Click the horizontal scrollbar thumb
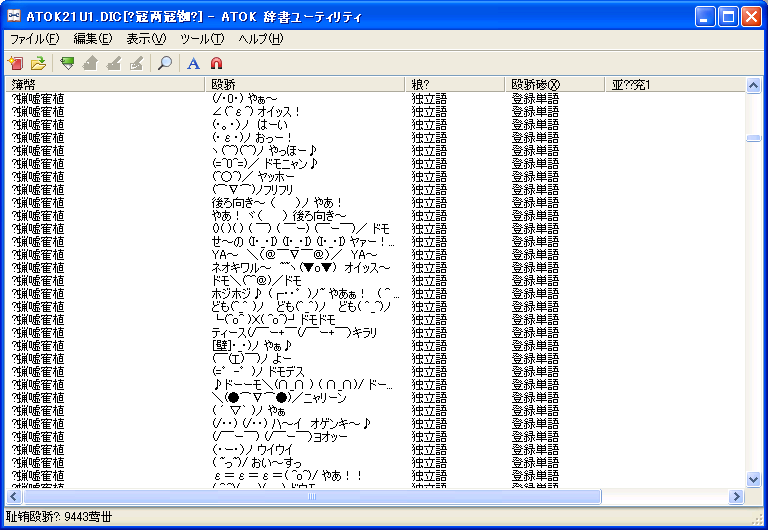This screenshot has height=530, width=768. [312, 497]
